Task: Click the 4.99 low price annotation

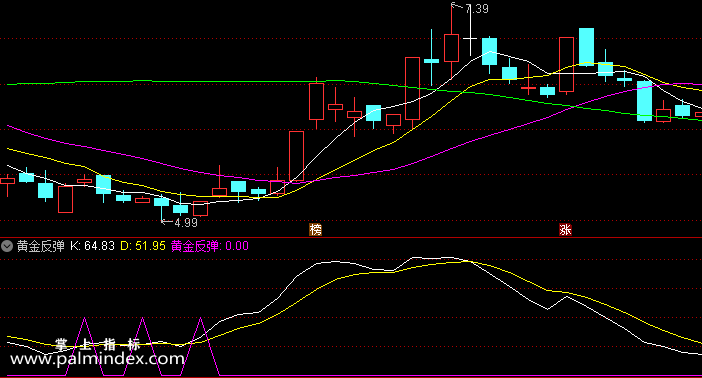Action: (x=186, y=223)
